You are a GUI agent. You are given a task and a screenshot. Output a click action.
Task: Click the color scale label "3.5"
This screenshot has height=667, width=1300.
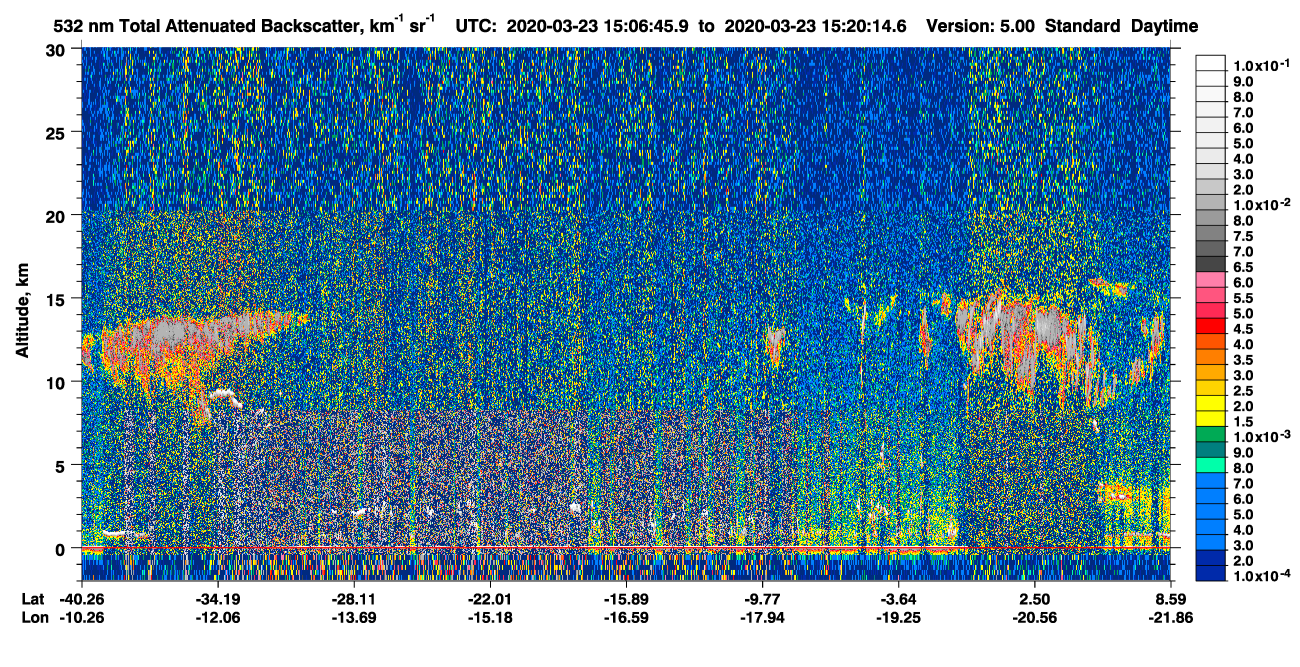[1243, 360]
